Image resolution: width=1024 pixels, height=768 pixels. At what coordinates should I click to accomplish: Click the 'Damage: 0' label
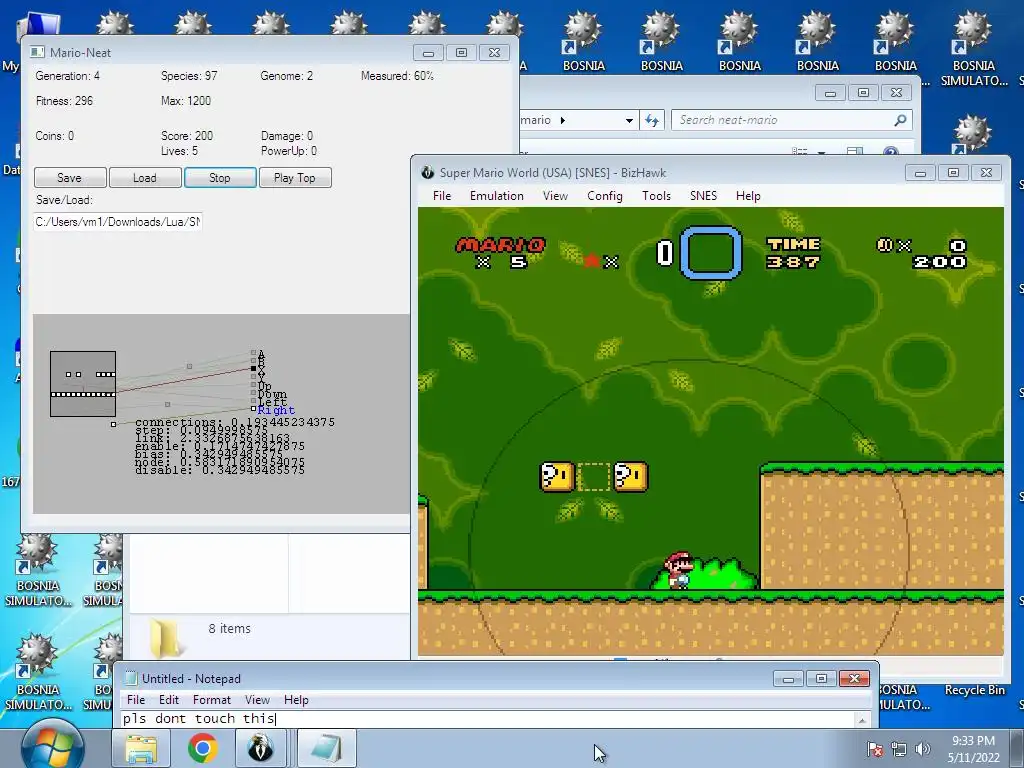[x=287, y=136]
